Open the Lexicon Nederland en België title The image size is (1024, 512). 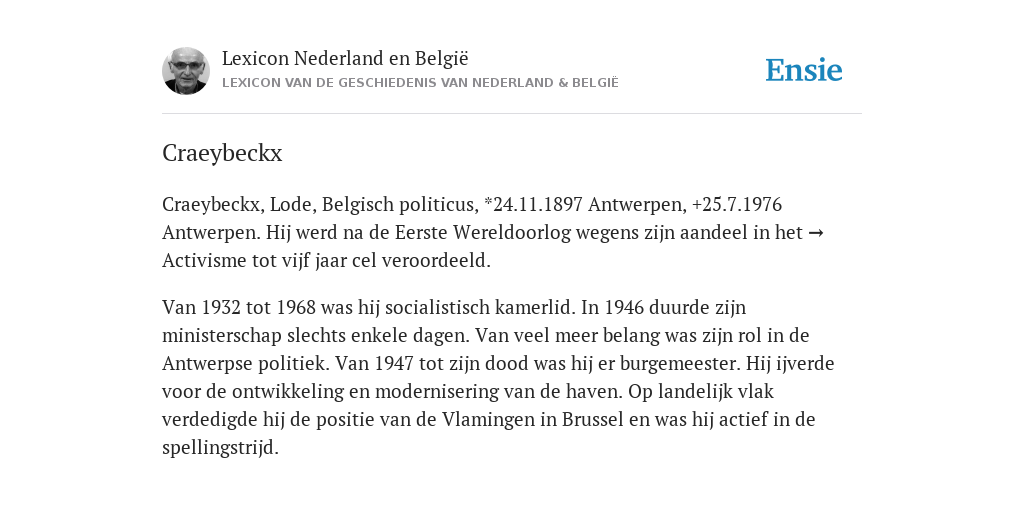pos(345,59)
